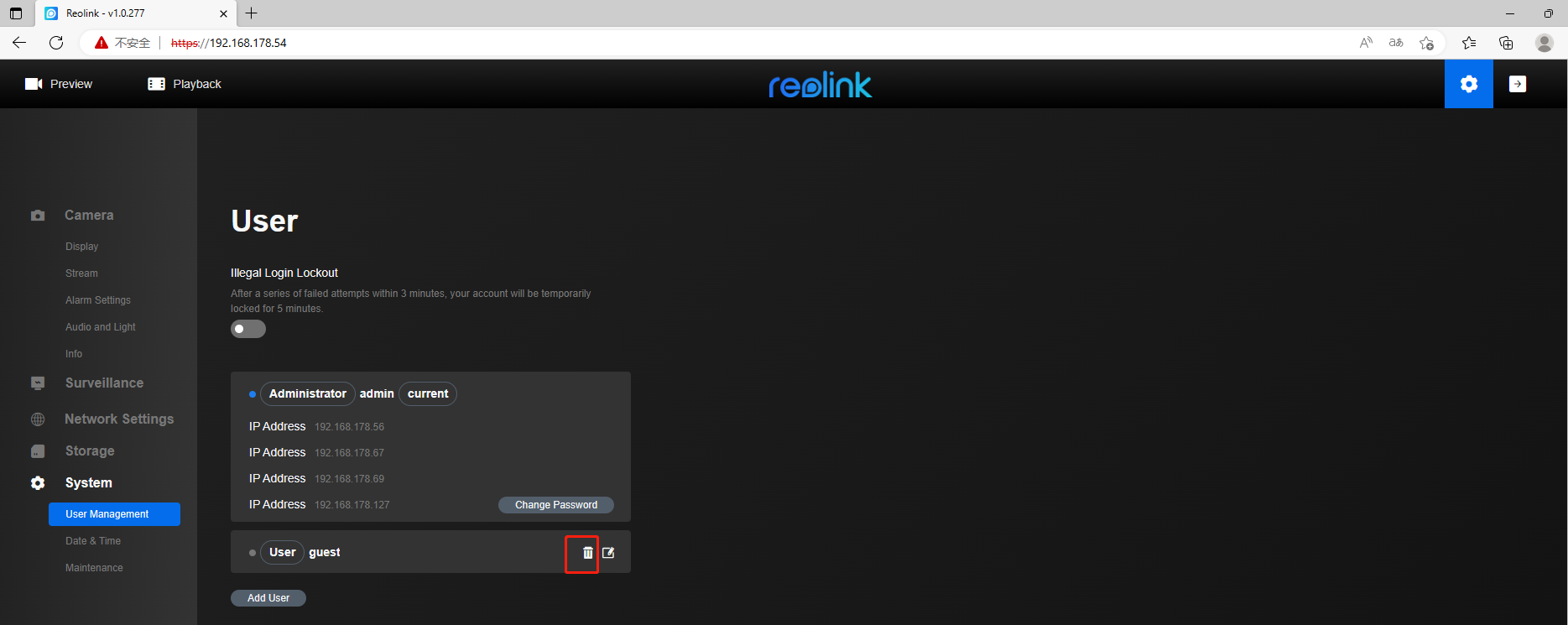Image resolution: width=1568 pixels, height=625 pixels.
Task: Click the admin username text
Action: 377,393
